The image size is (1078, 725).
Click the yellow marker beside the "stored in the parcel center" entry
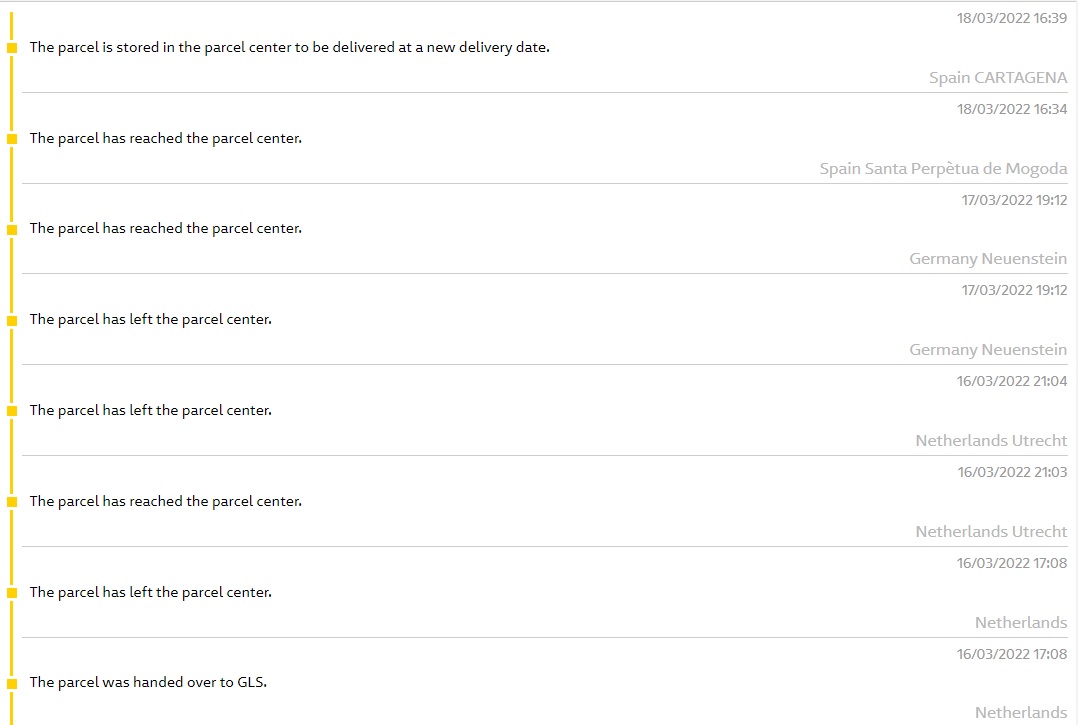[x=12, y=48]
